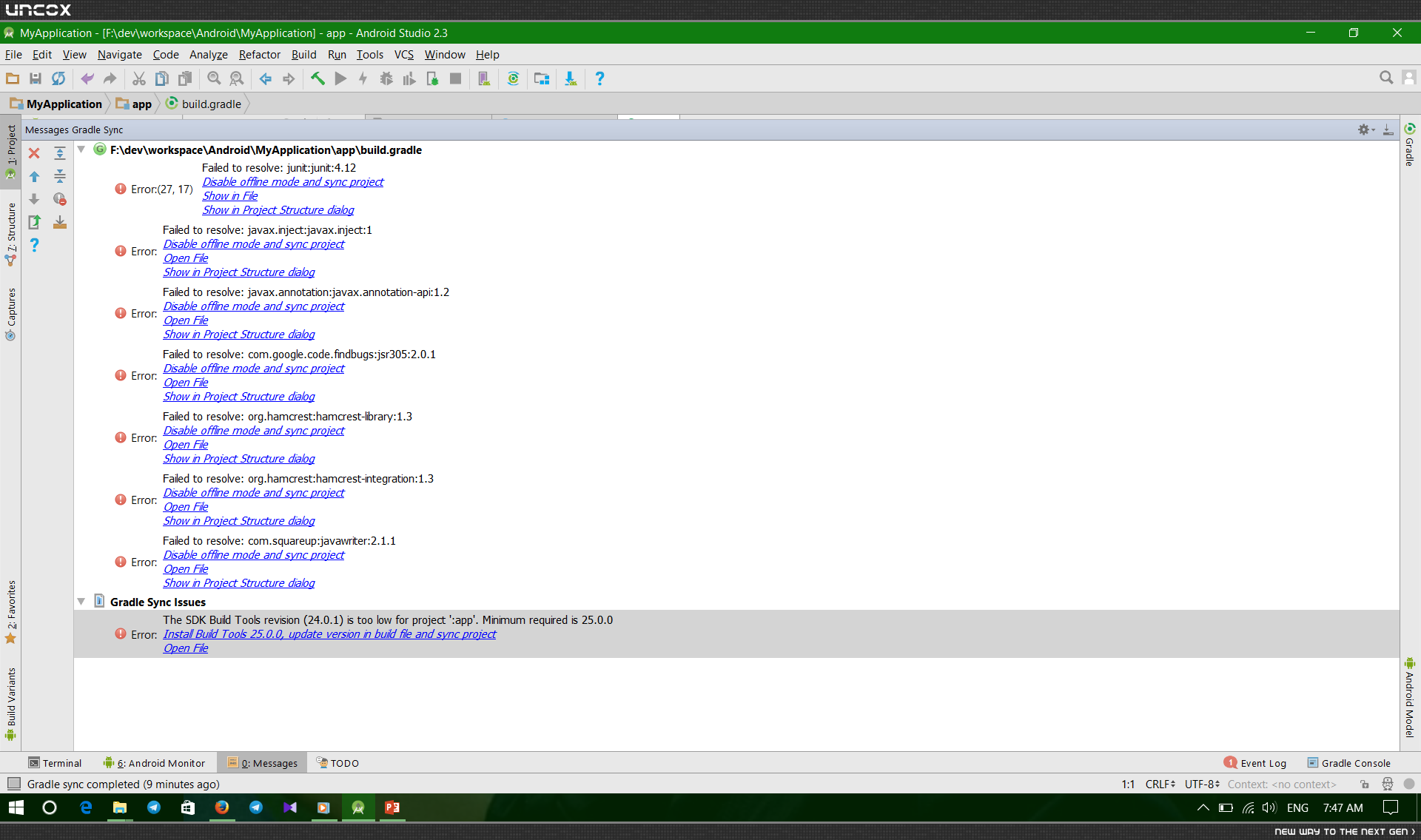This screenshot has width=1421, height=840.
Task: Open the Gradle Console tool window
Action: (x=1348, y=763)
